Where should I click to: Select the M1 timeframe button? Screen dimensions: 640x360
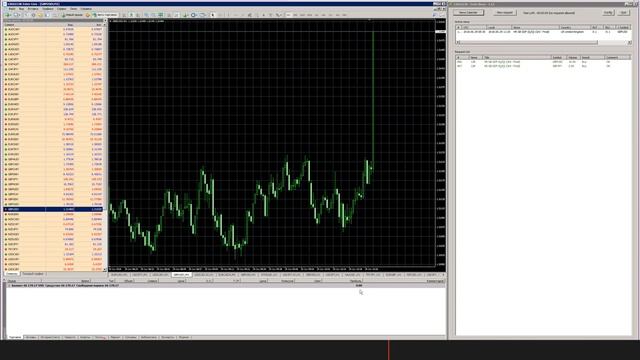pyautogui.click(x=288, y=15)
